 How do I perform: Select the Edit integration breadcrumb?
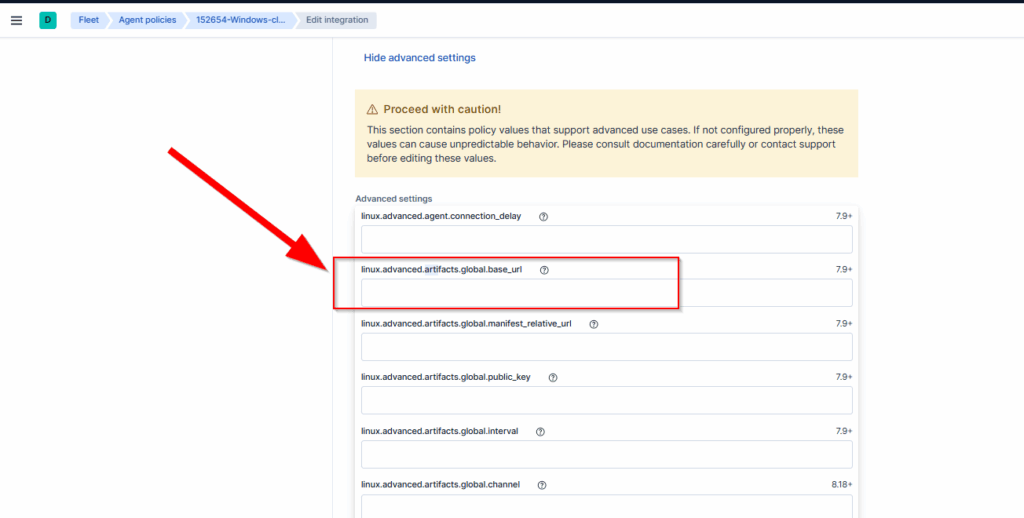pos(337,20)
